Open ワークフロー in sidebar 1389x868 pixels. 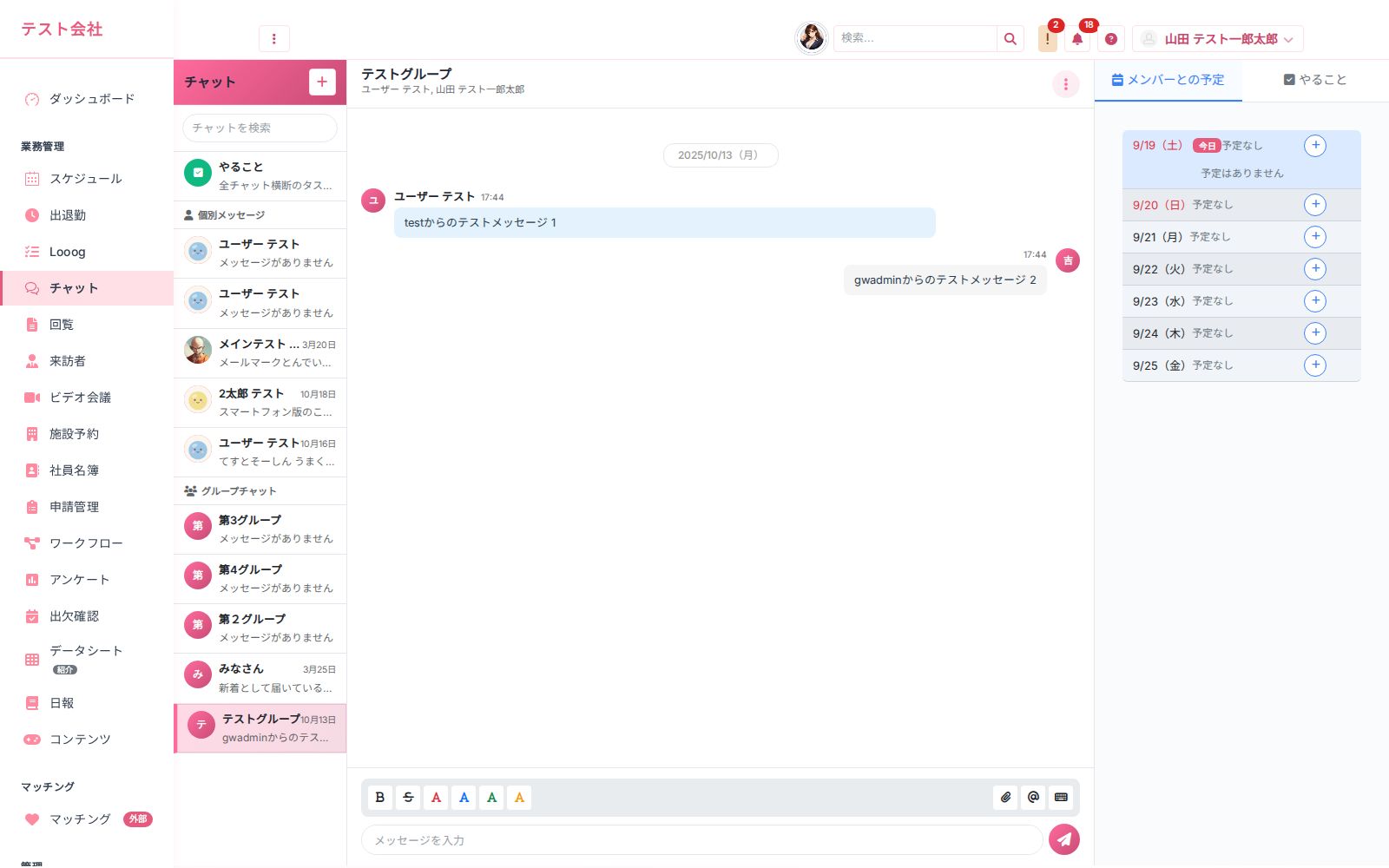(87, 543)
